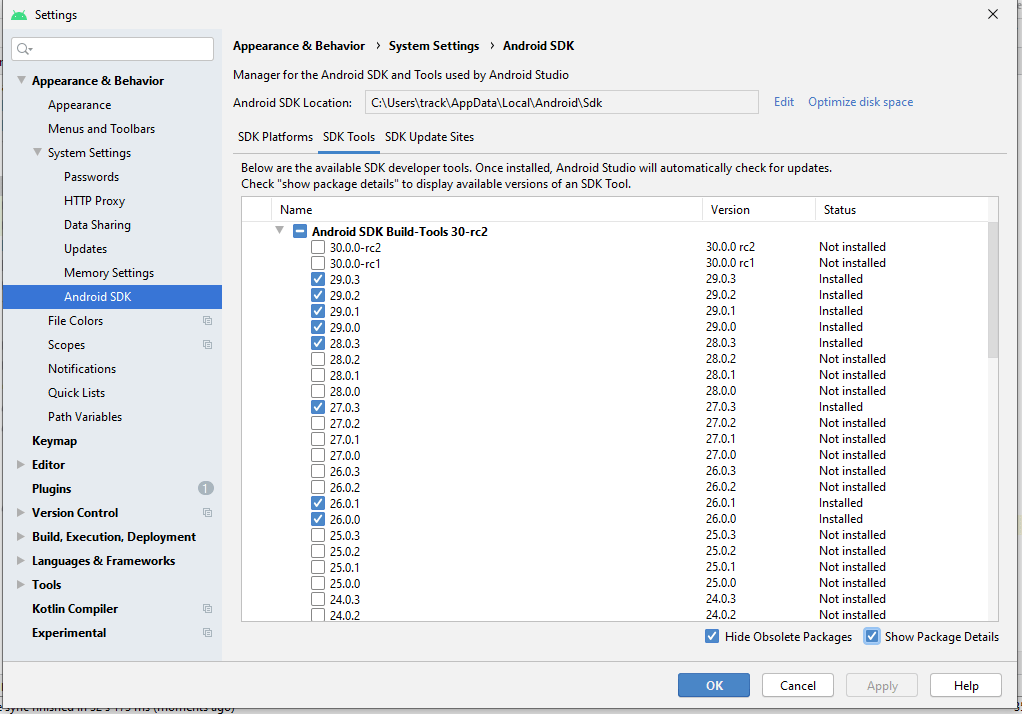This screenshot has width=1022, height=714.
Task: Click the Edit link for SDK location
Action: pos(783,102)
